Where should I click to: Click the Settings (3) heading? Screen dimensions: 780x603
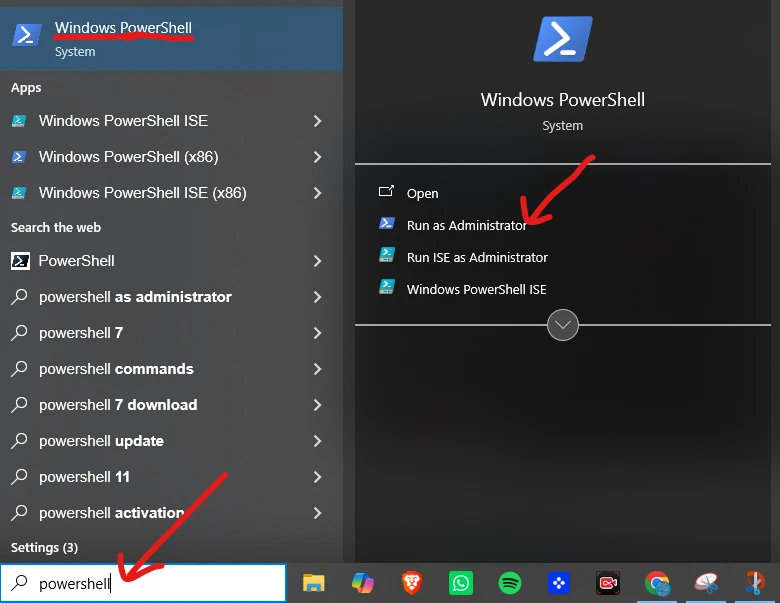tap(44, 548)
